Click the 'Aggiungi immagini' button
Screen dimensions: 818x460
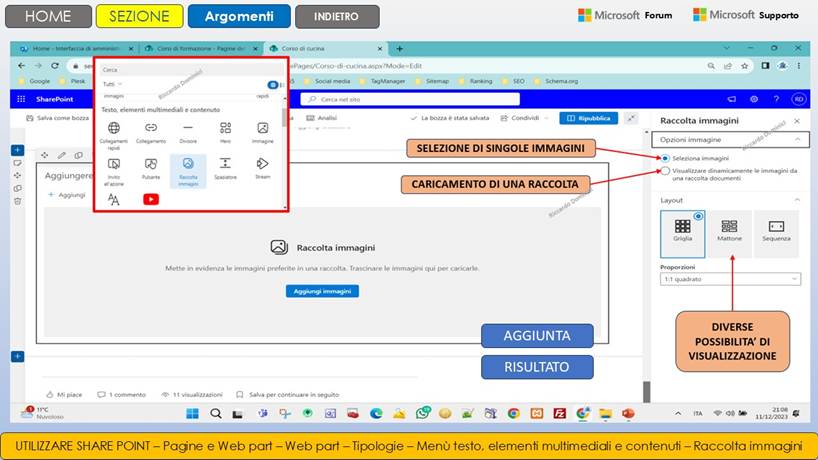coord(322,291)
